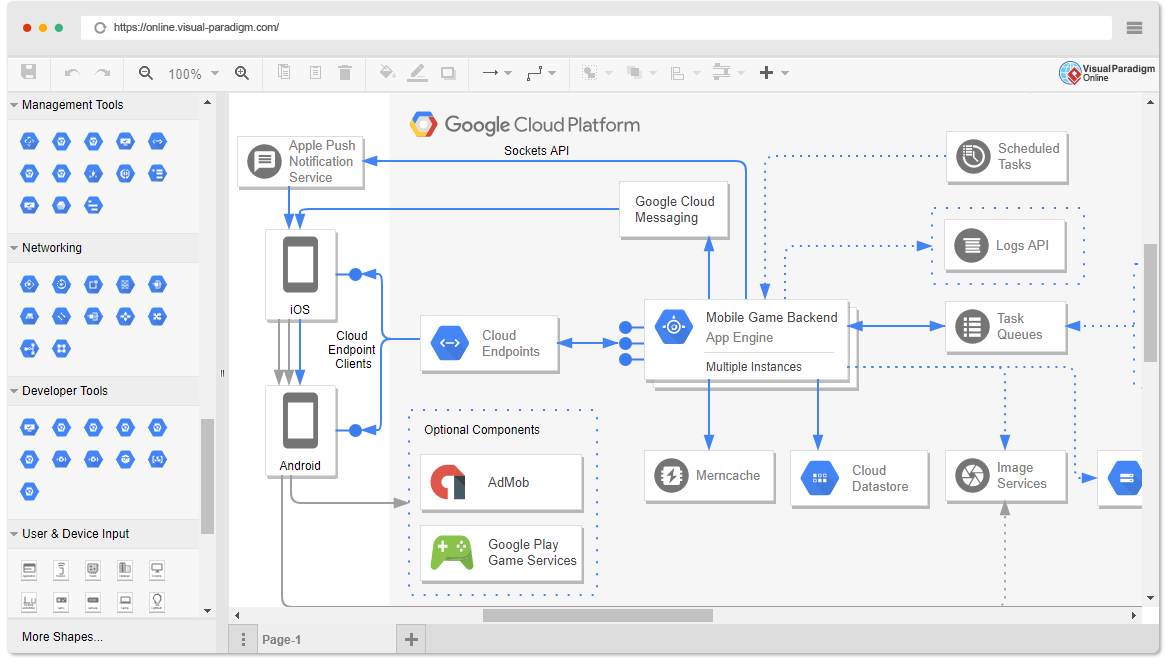The height and width of the screenshot is (665, 1170).
Task: Click the Visual Paradigm Online logo
Action: (1106, 72)
